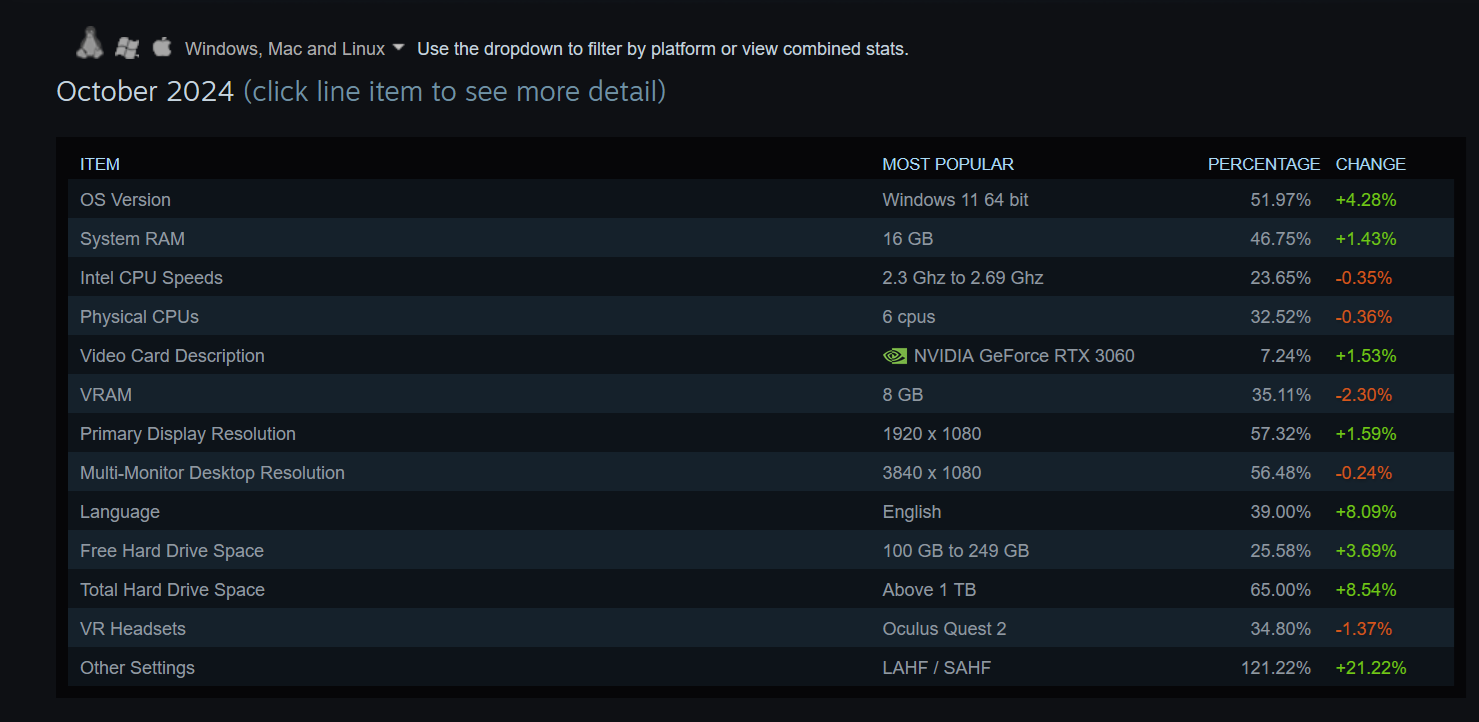This screenshot has width=1479, height=722.
Task: Expand the VR Headsets line item
Action: 760,628
